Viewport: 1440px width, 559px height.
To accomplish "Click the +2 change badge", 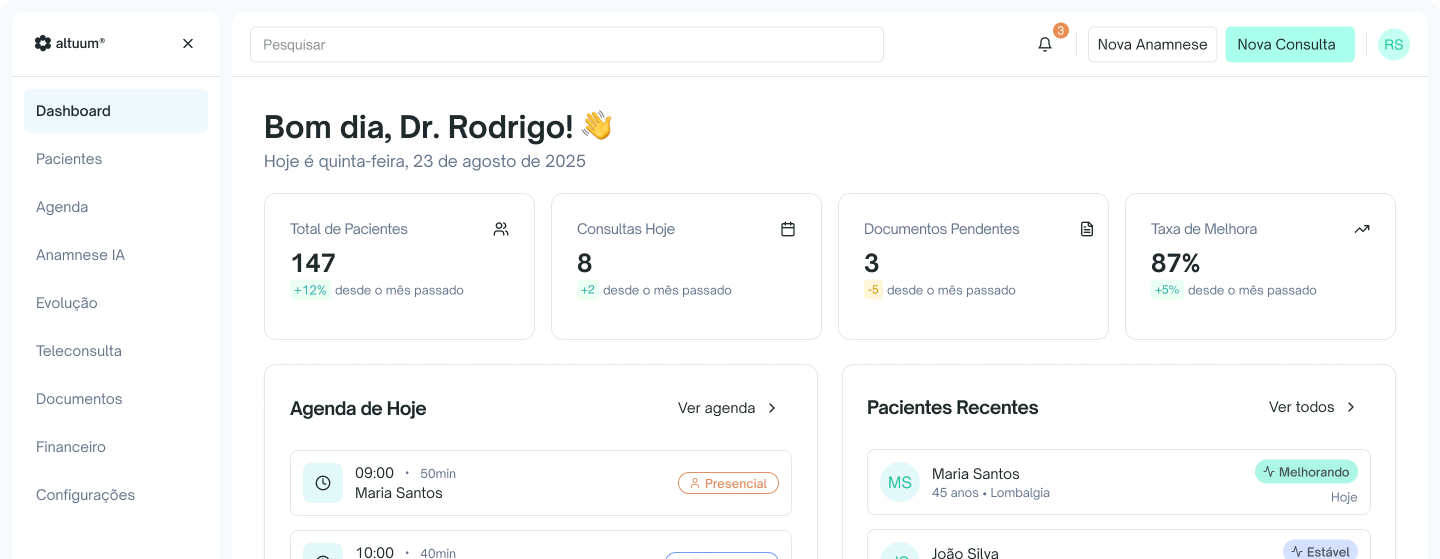I will 587,290.
